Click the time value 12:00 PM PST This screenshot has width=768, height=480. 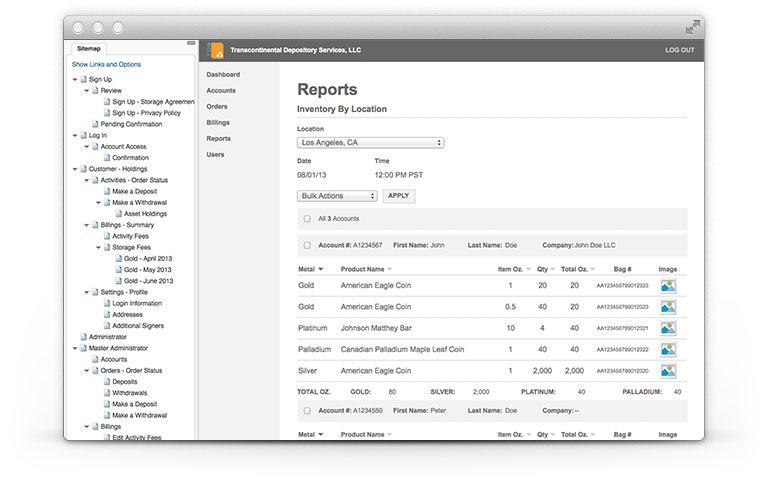pyautogui.click(x=399, y=175)
